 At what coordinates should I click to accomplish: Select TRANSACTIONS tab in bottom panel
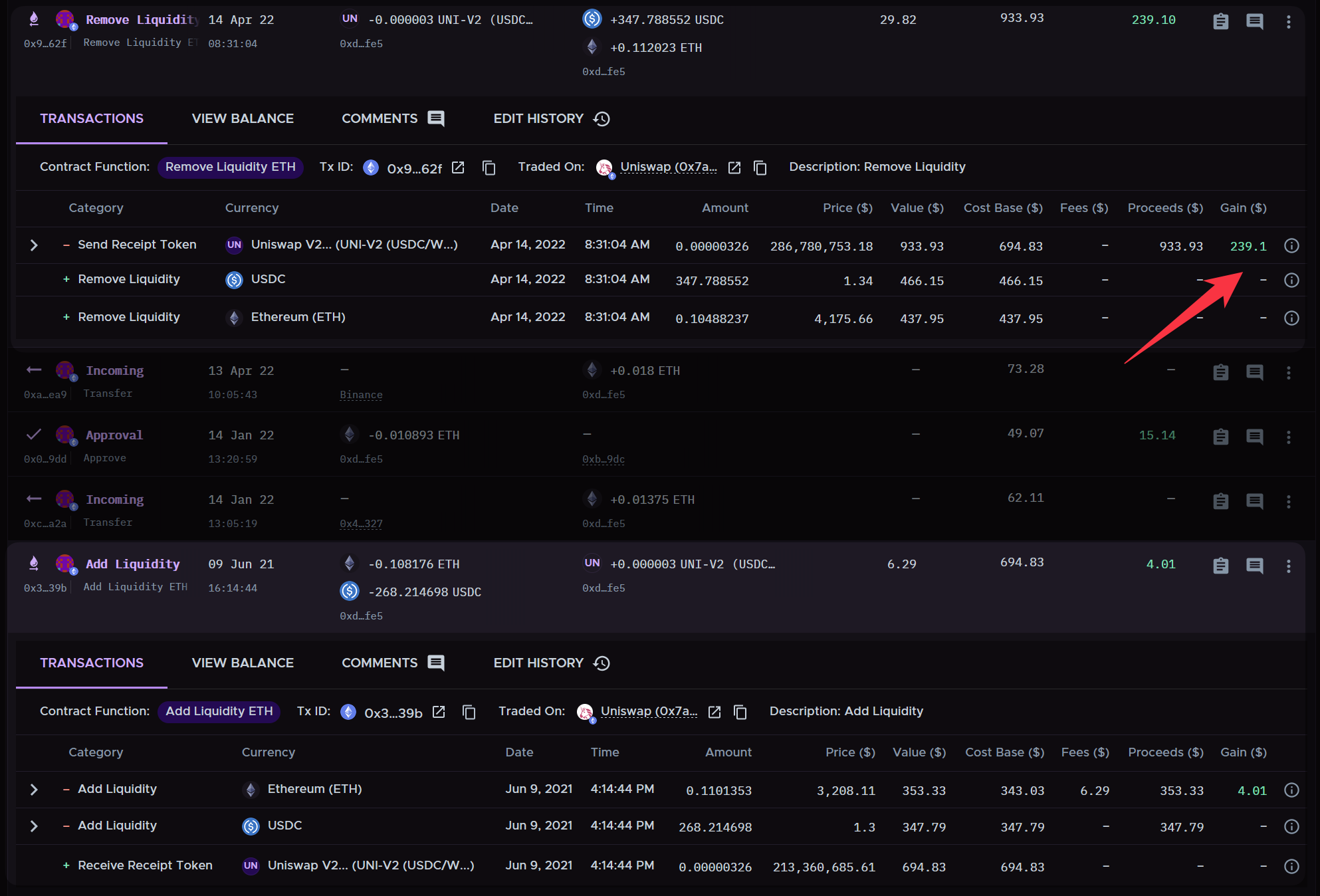(x=90, y=662)
